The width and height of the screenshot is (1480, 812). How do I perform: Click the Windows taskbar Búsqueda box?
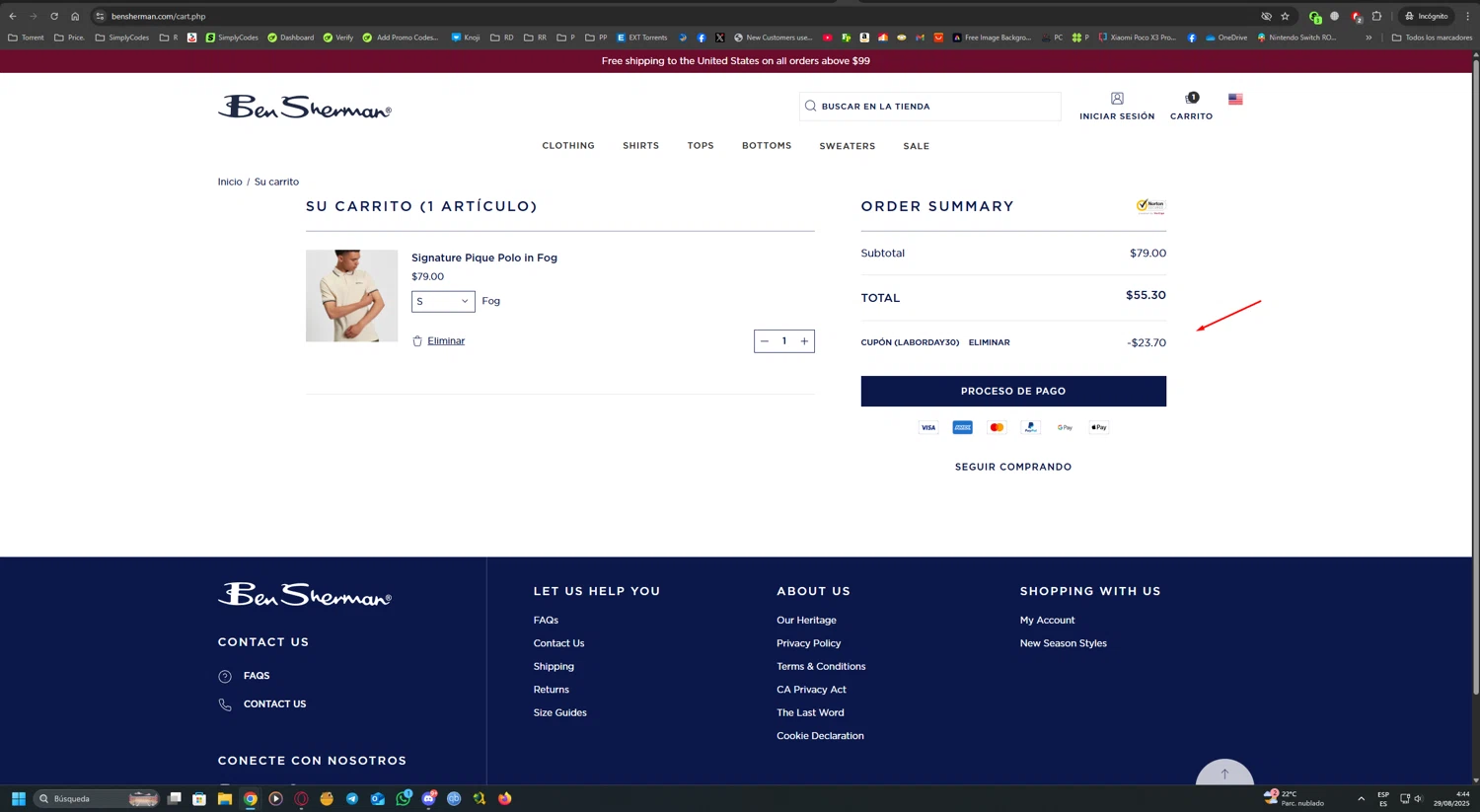click(97, 799)
